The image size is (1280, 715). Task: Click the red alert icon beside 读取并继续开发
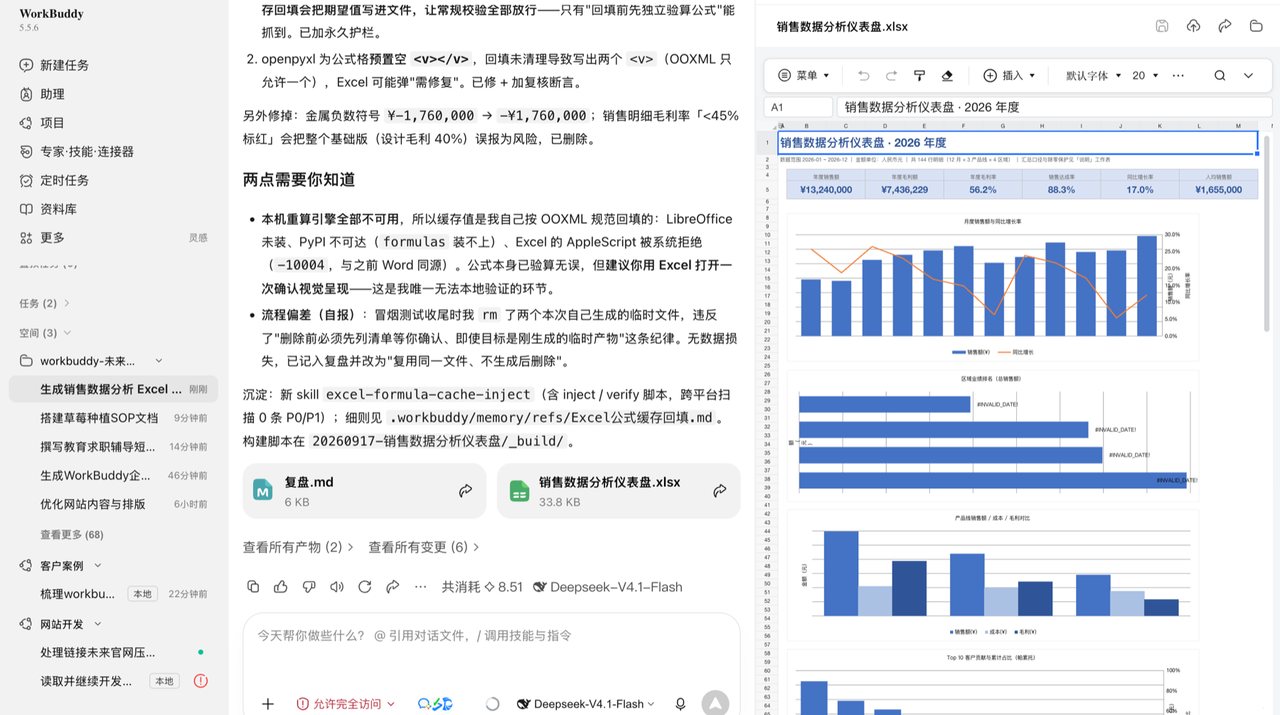pos(200,681)
